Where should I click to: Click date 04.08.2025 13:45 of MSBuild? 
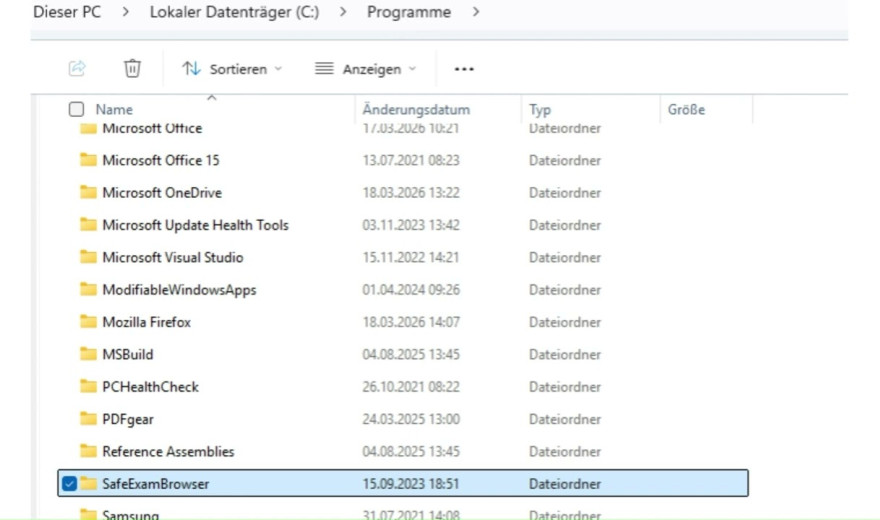click(411, 355)
